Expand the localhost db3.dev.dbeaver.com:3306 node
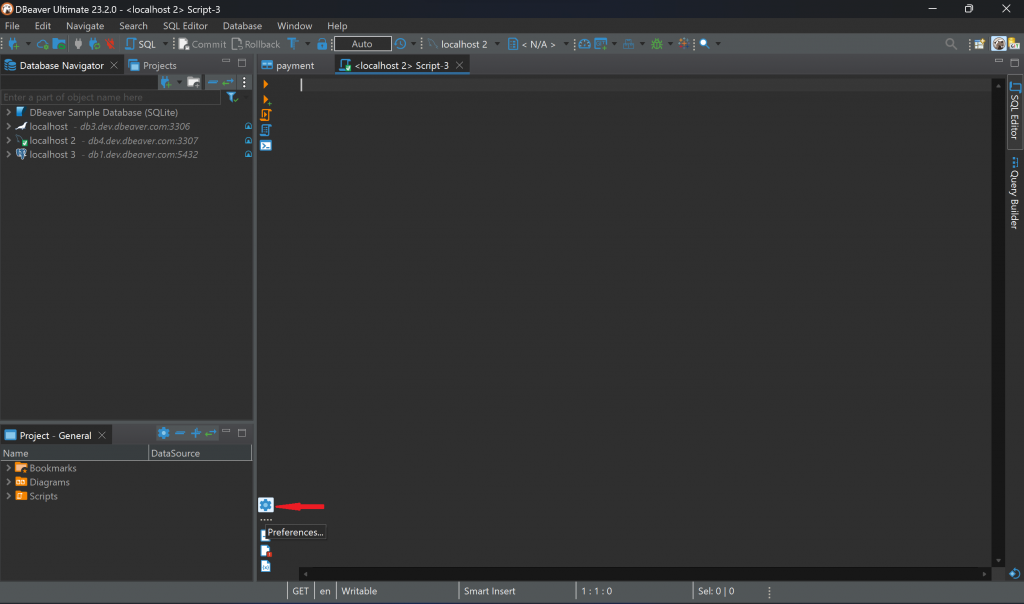 coord(8,127)
